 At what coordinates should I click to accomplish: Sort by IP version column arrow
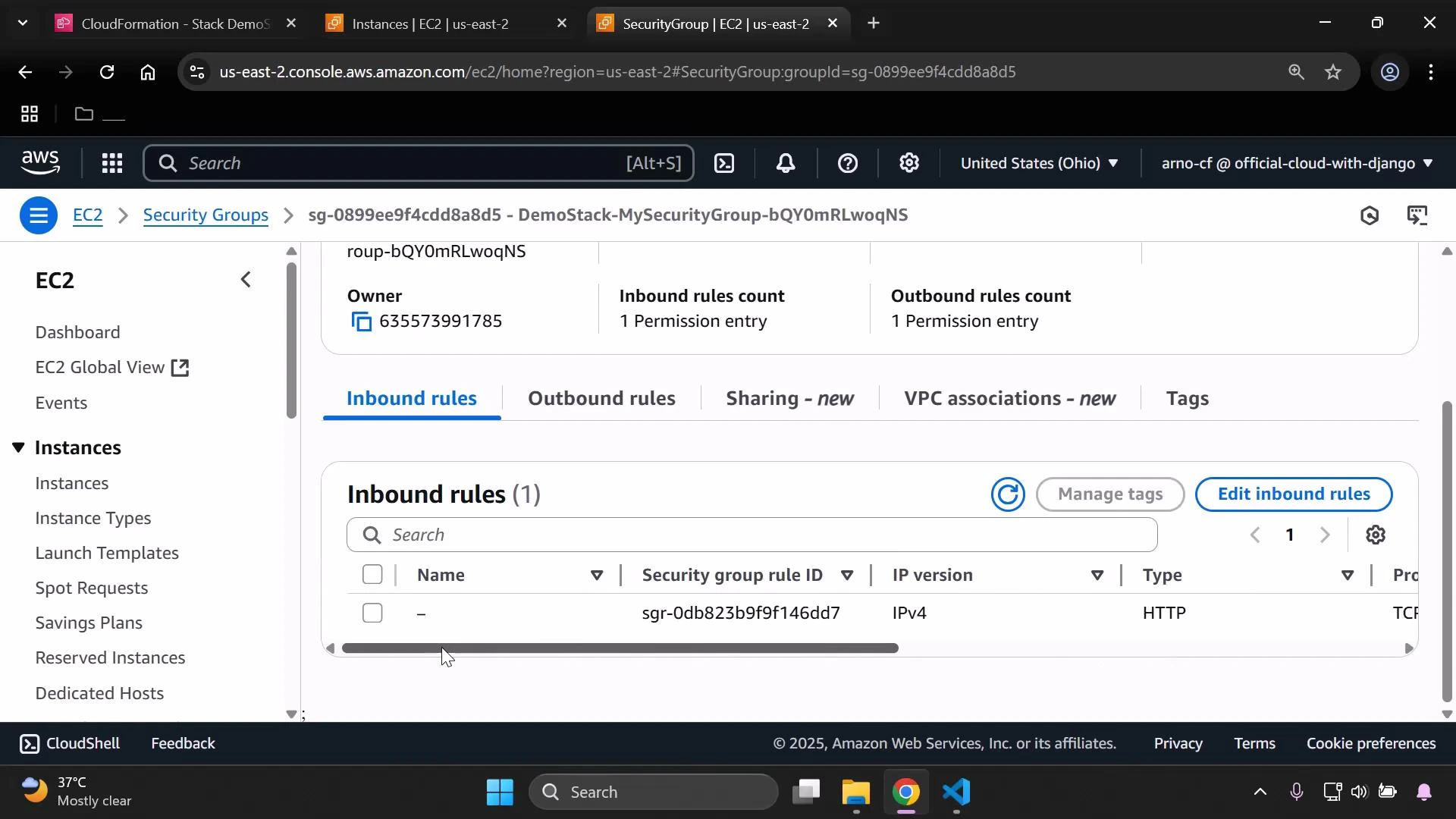1097,576
